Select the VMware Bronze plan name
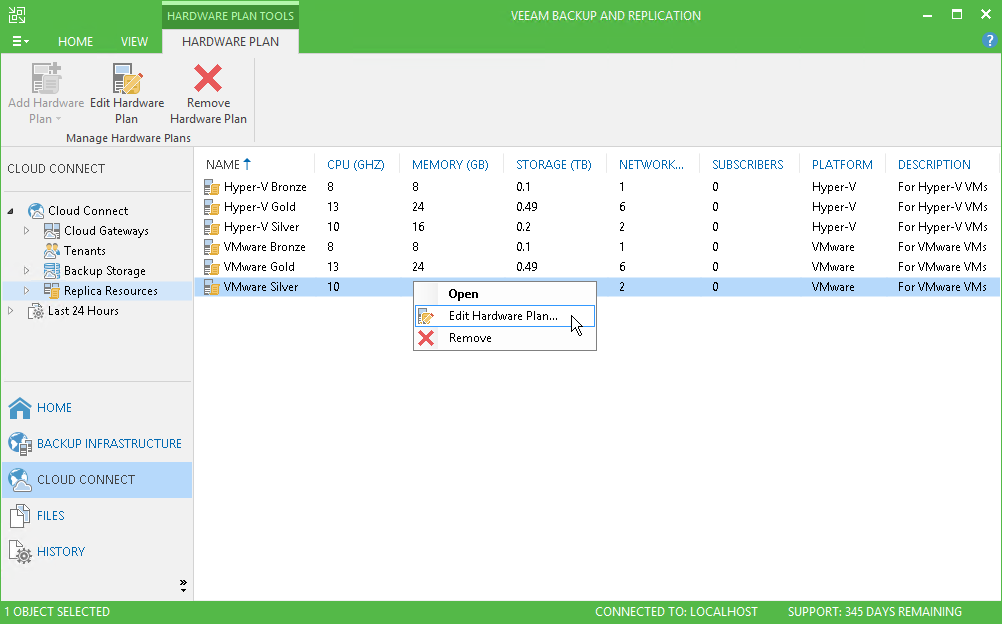The width and height of the screenshot is (1002, 624). point(265,247)
